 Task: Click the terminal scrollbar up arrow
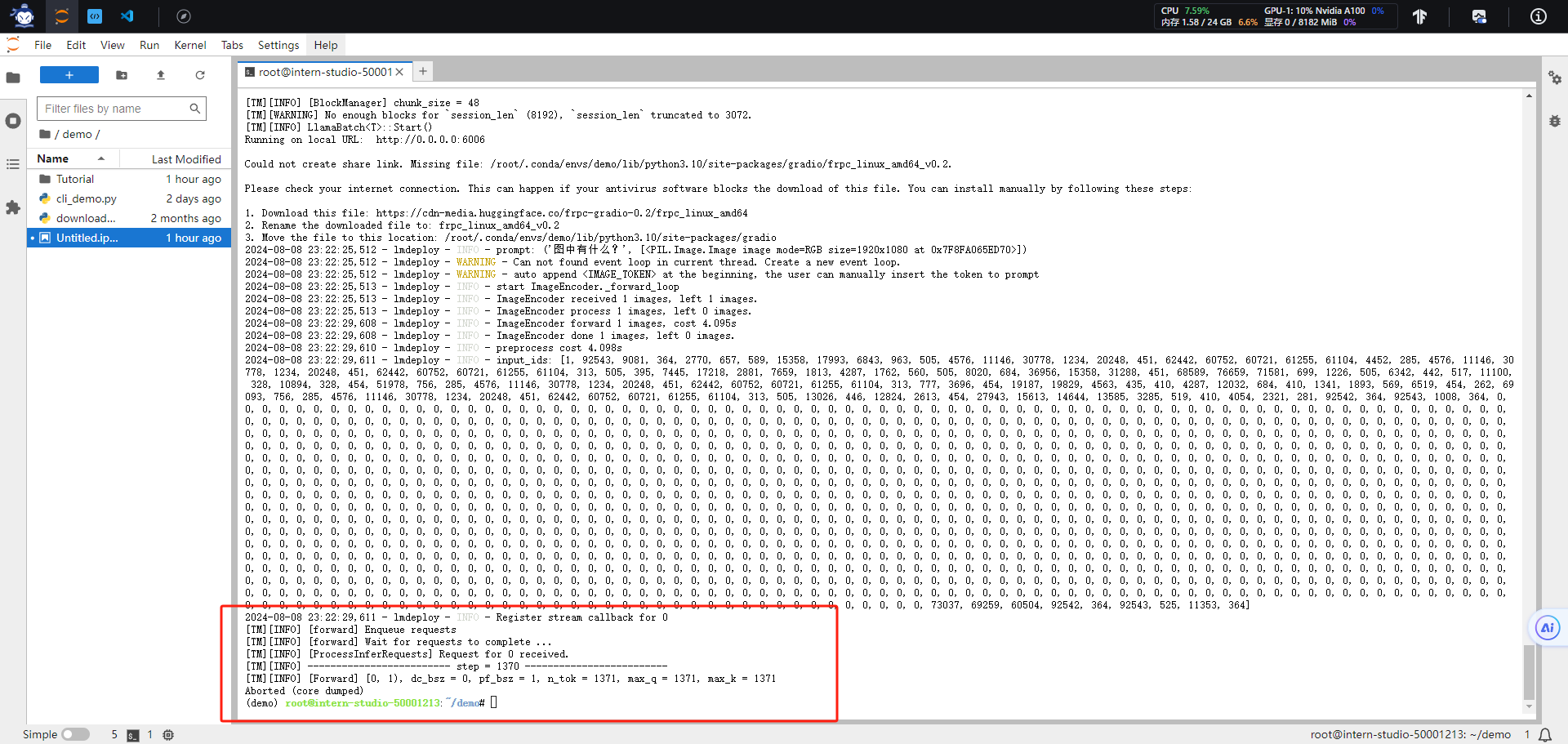pyautogui.click(x=1529, y=96)
